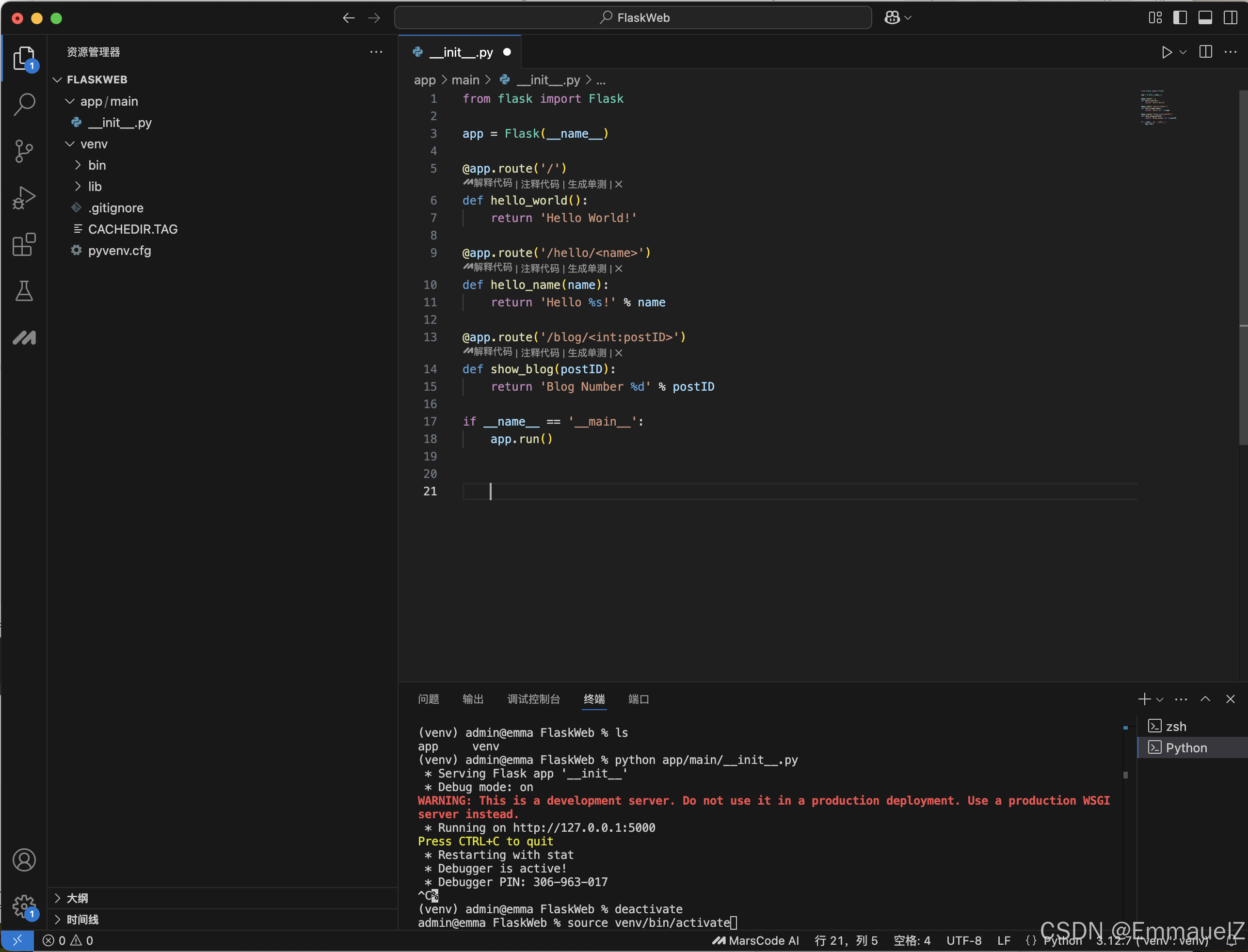The image size is (1248, 952).
Task: Click 解释代码 above hello_world function
Action: coord(492,184)
